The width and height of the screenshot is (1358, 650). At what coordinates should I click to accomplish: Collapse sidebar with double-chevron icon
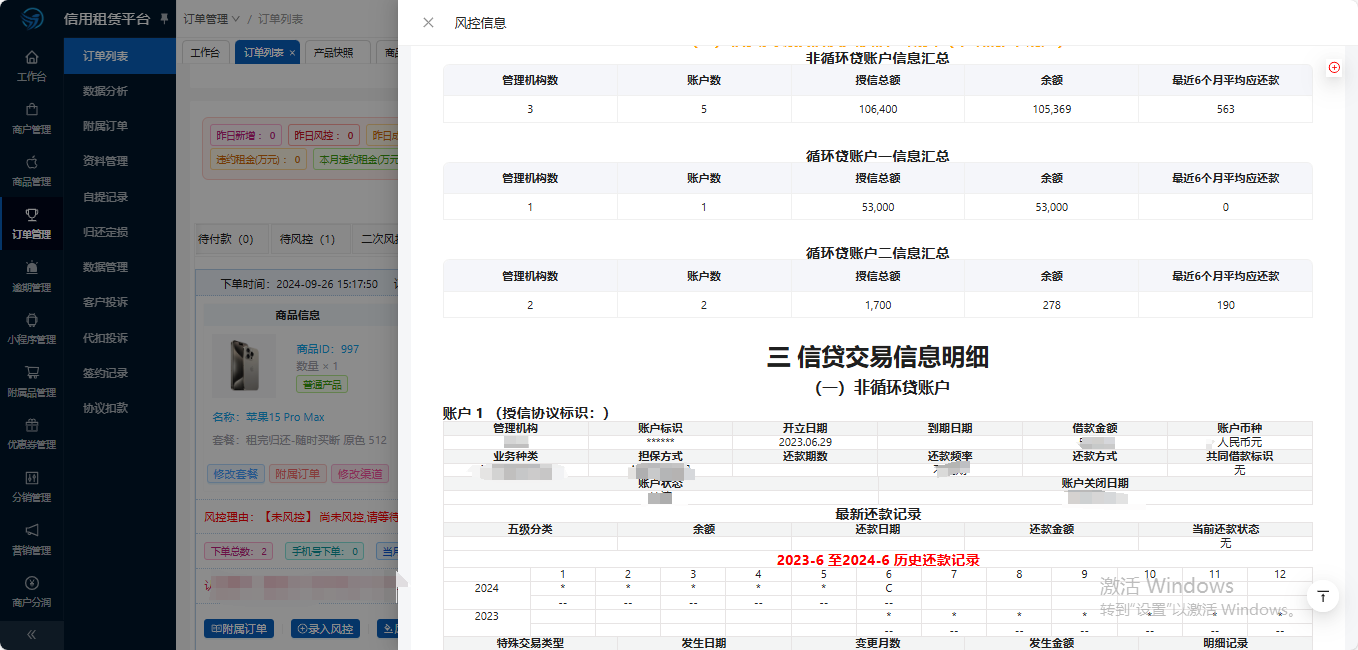tap(32, 634)
